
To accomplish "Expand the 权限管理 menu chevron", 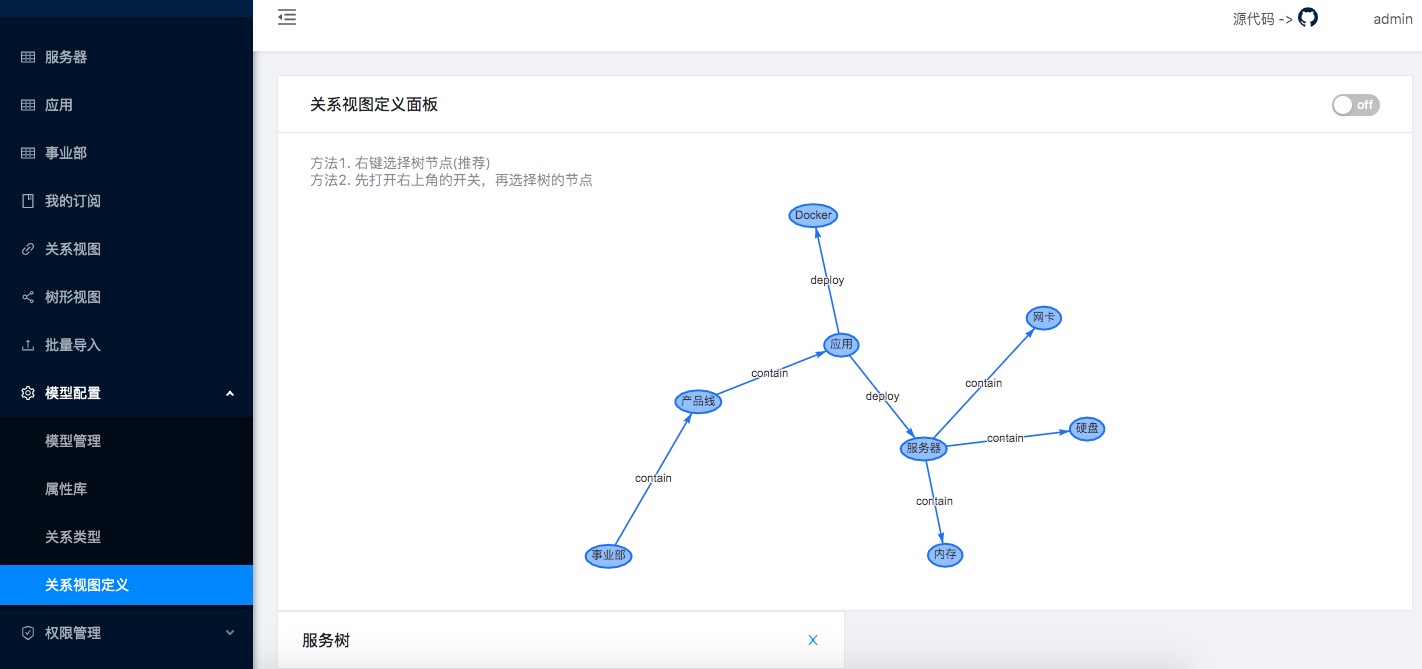I will coord(230,633).
